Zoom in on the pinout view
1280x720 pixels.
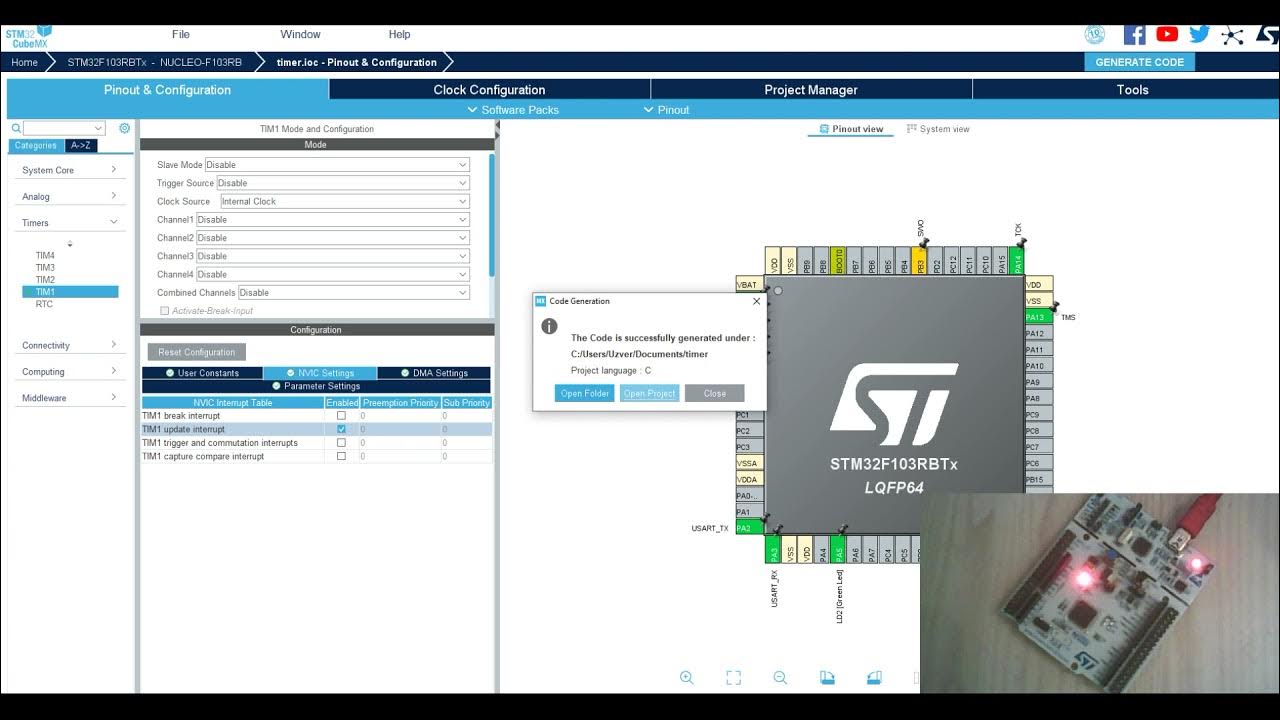[x=687, y=678]
